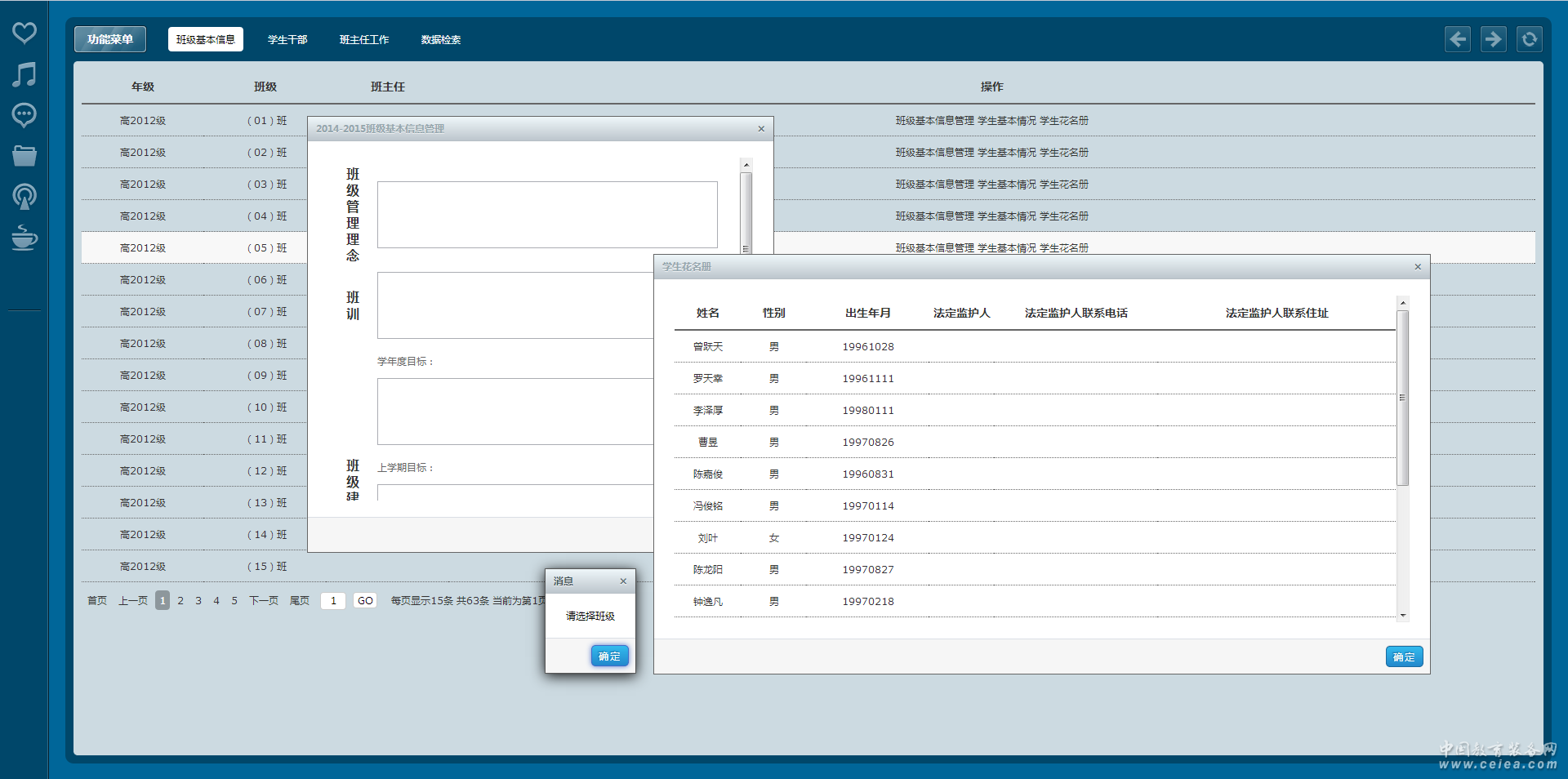Go to 下一页 in pagination
1568x779 pixels.
pos(264,601)
